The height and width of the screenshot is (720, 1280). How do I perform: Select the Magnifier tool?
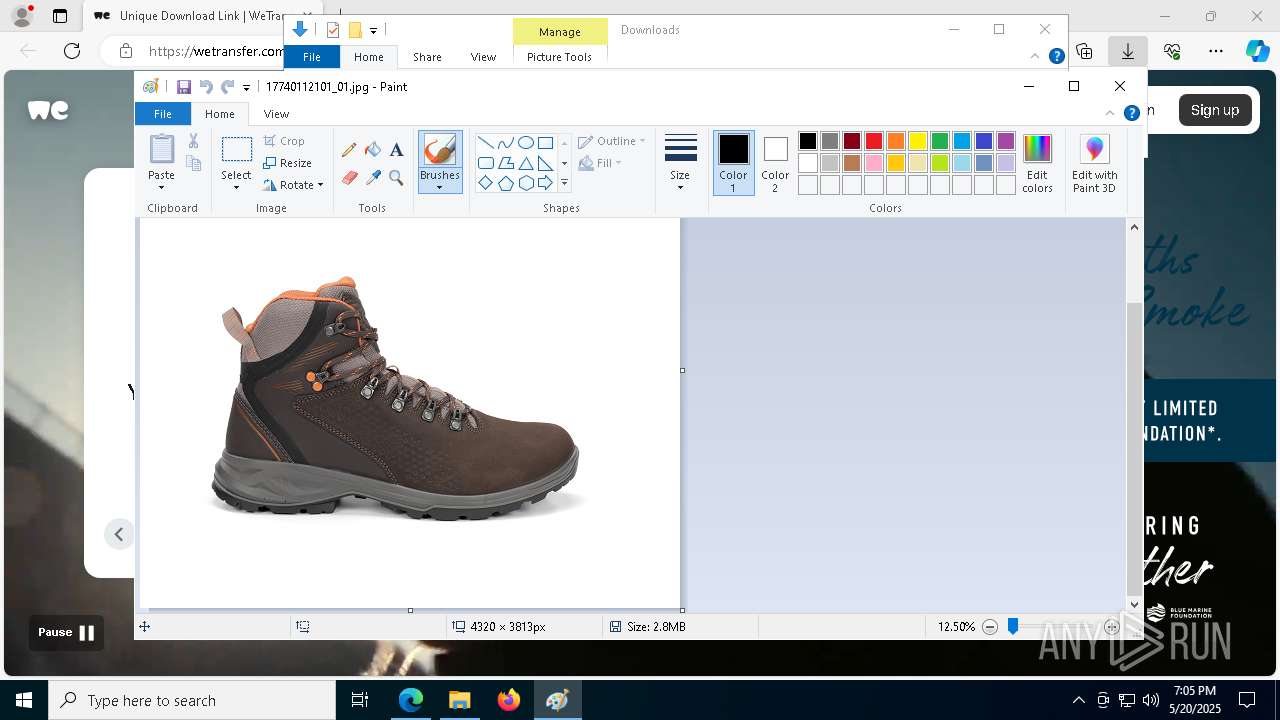[x=396, y=178]
